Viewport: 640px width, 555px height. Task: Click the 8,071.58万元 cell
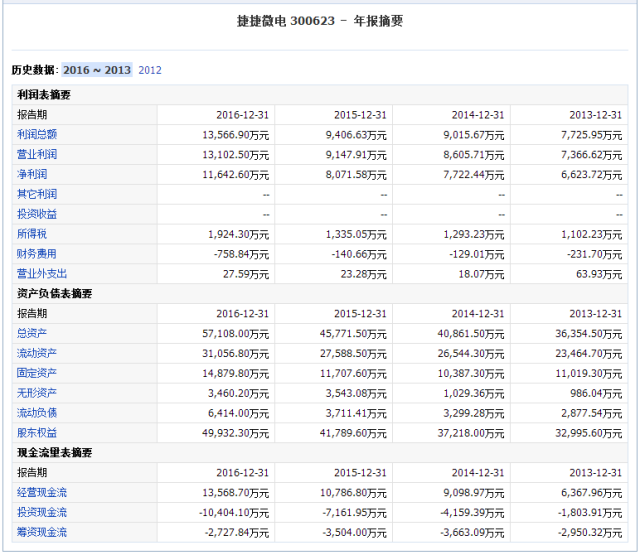click(356, 175)
